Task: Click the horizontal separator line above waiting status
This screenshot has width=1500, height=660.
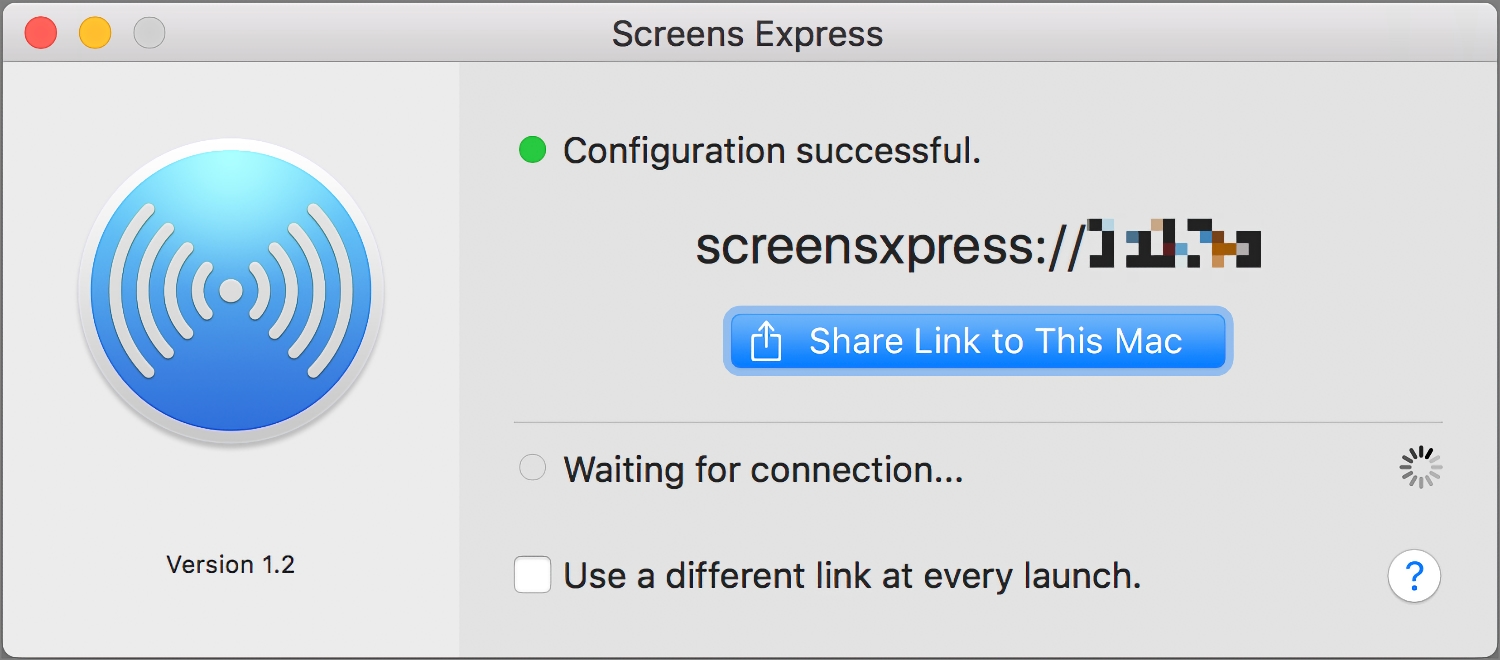Action: pyautogui.click(x=978, y=422)
